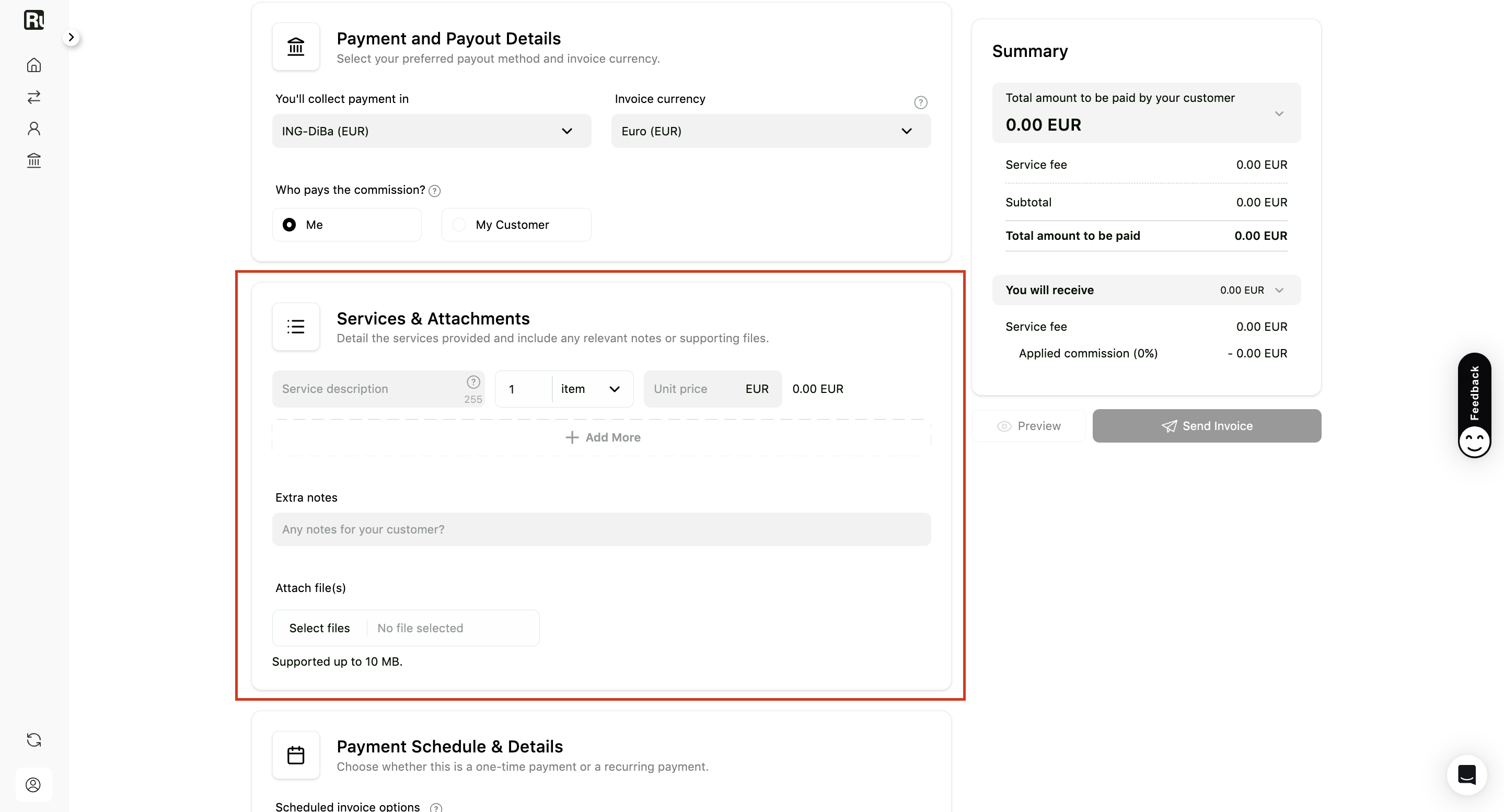The height and width of the screenshot is (812, 1504).
Task: Select the My Customer commission option
Action: tap(516, 225)
